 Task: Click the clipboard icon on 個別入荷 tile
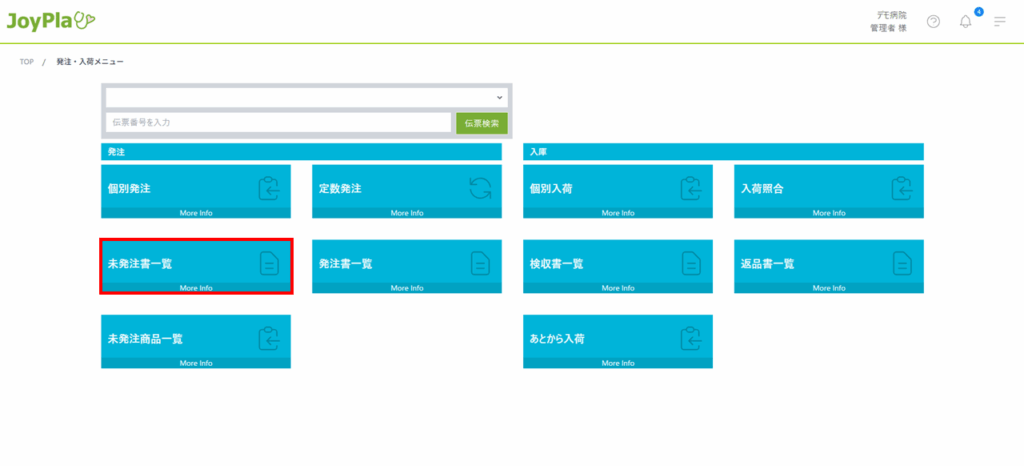pyautogui.click(x=691, y=188)
